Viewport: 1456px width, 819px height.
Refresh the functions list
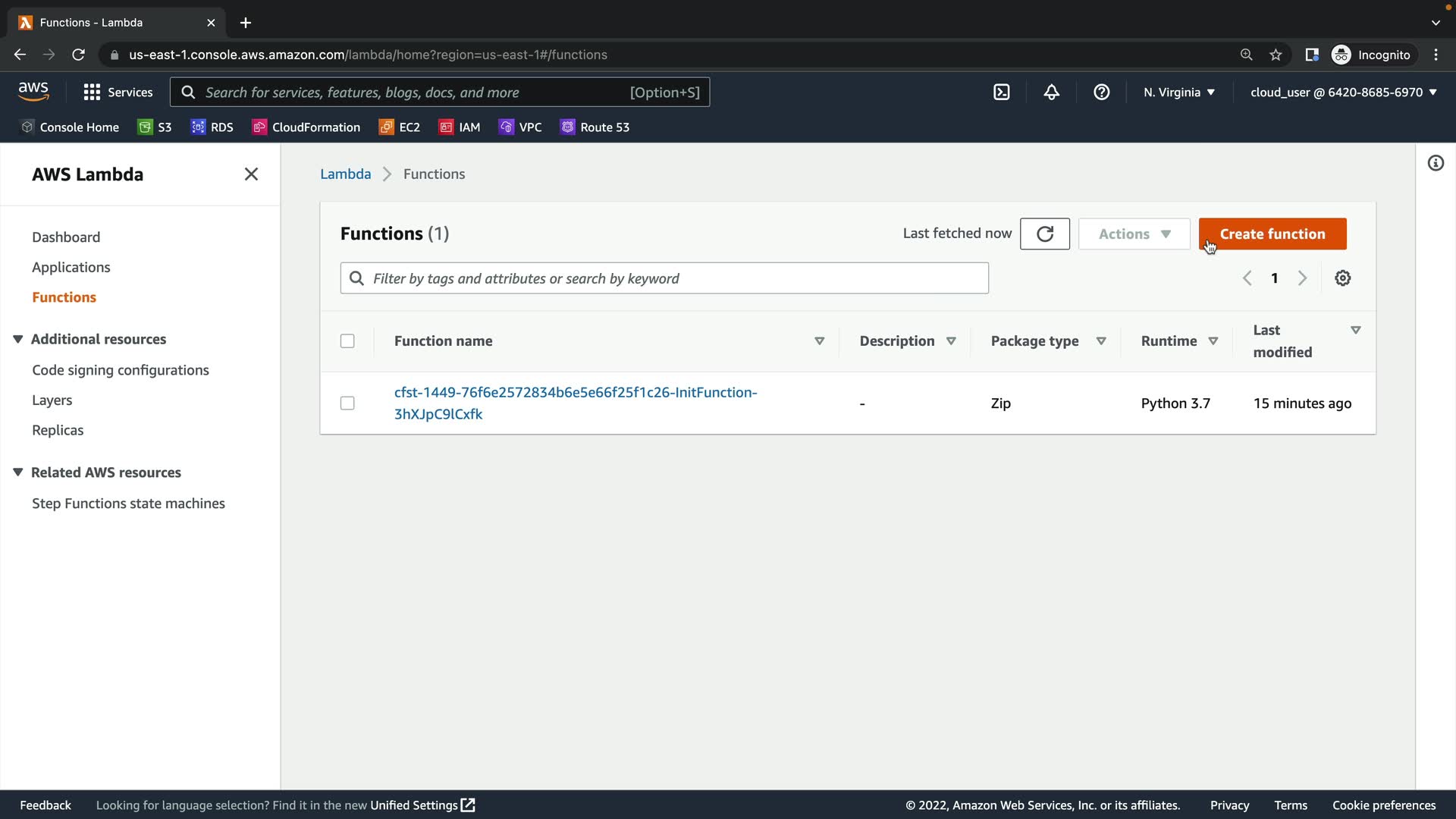1044,234
